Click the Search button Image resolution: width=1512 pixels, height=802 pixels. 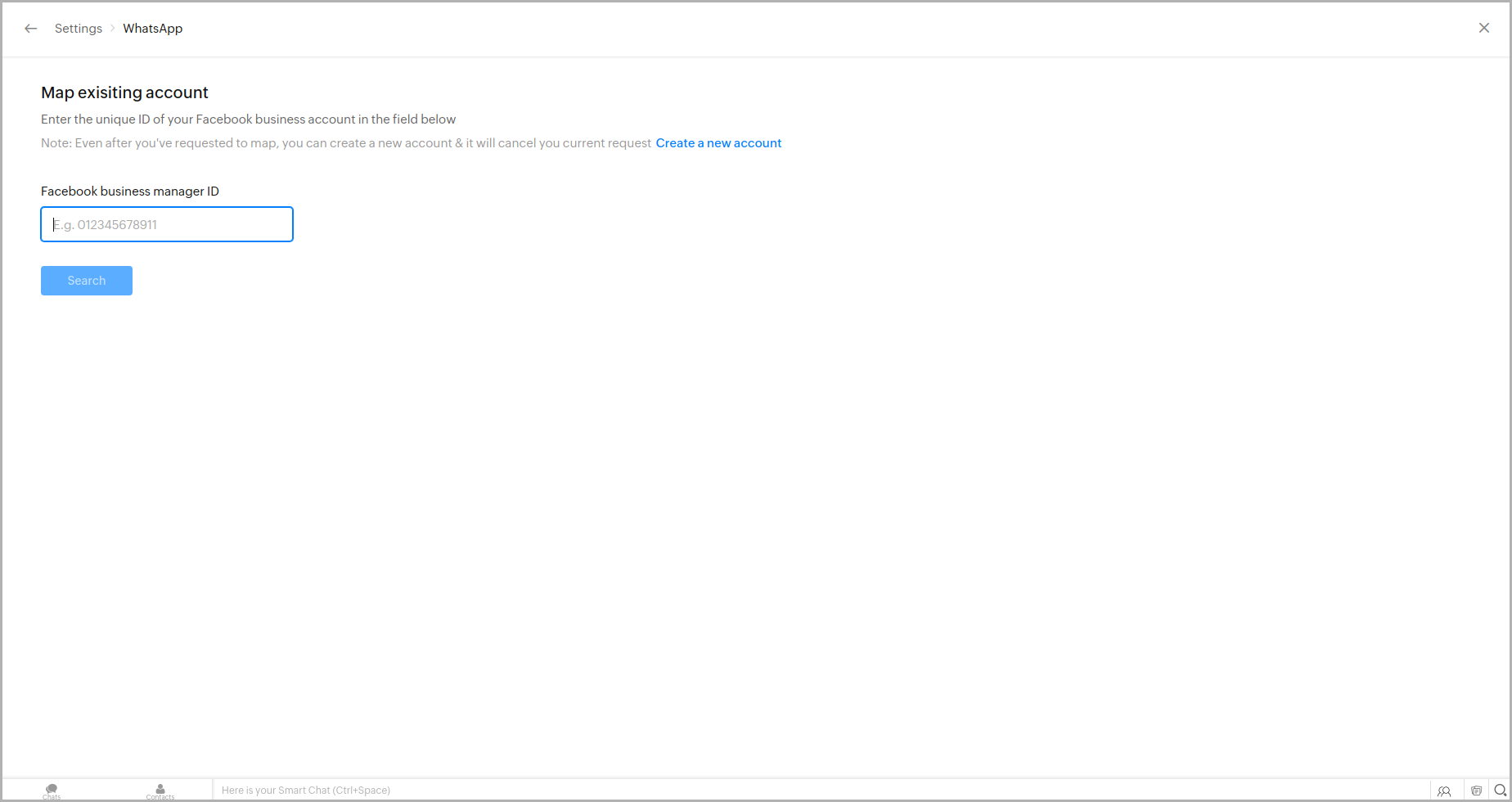tap(87, 281)
